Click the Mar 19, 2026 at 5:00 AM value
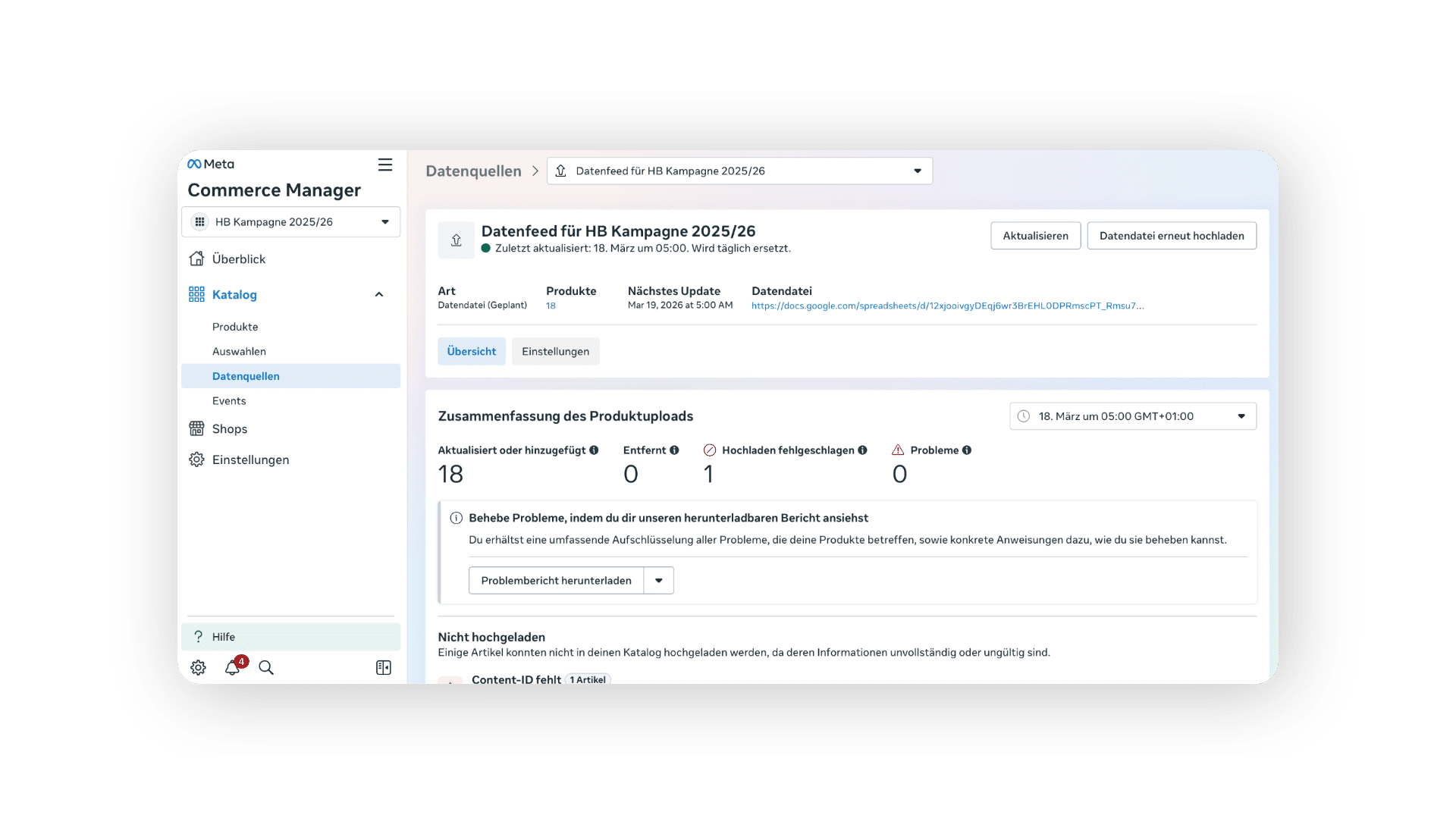This screenshot has height=834, width=1456. tap(680, 306)
